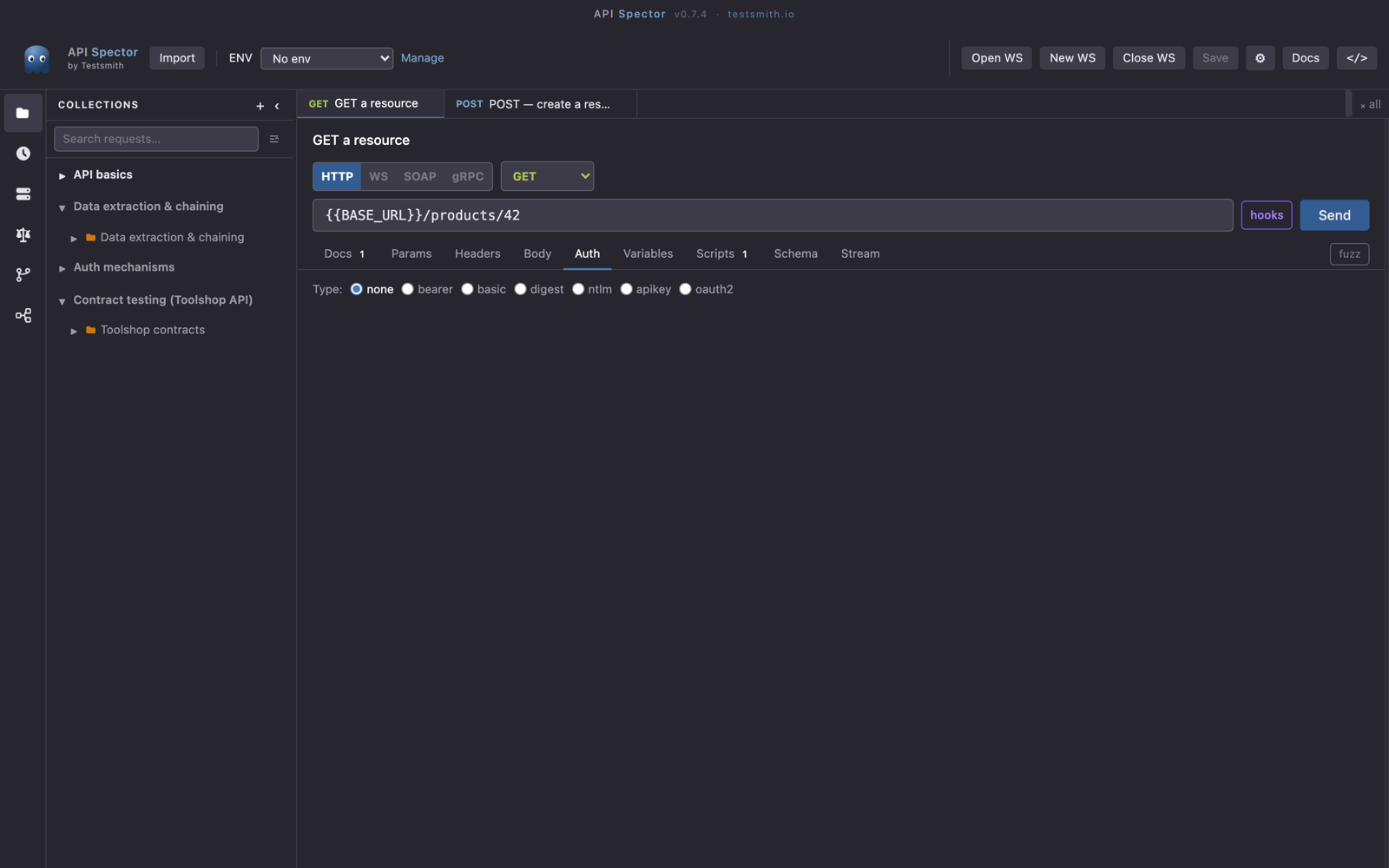Collapse the Collections panel with chevron
1389x868 pixels.
(277, 106)
